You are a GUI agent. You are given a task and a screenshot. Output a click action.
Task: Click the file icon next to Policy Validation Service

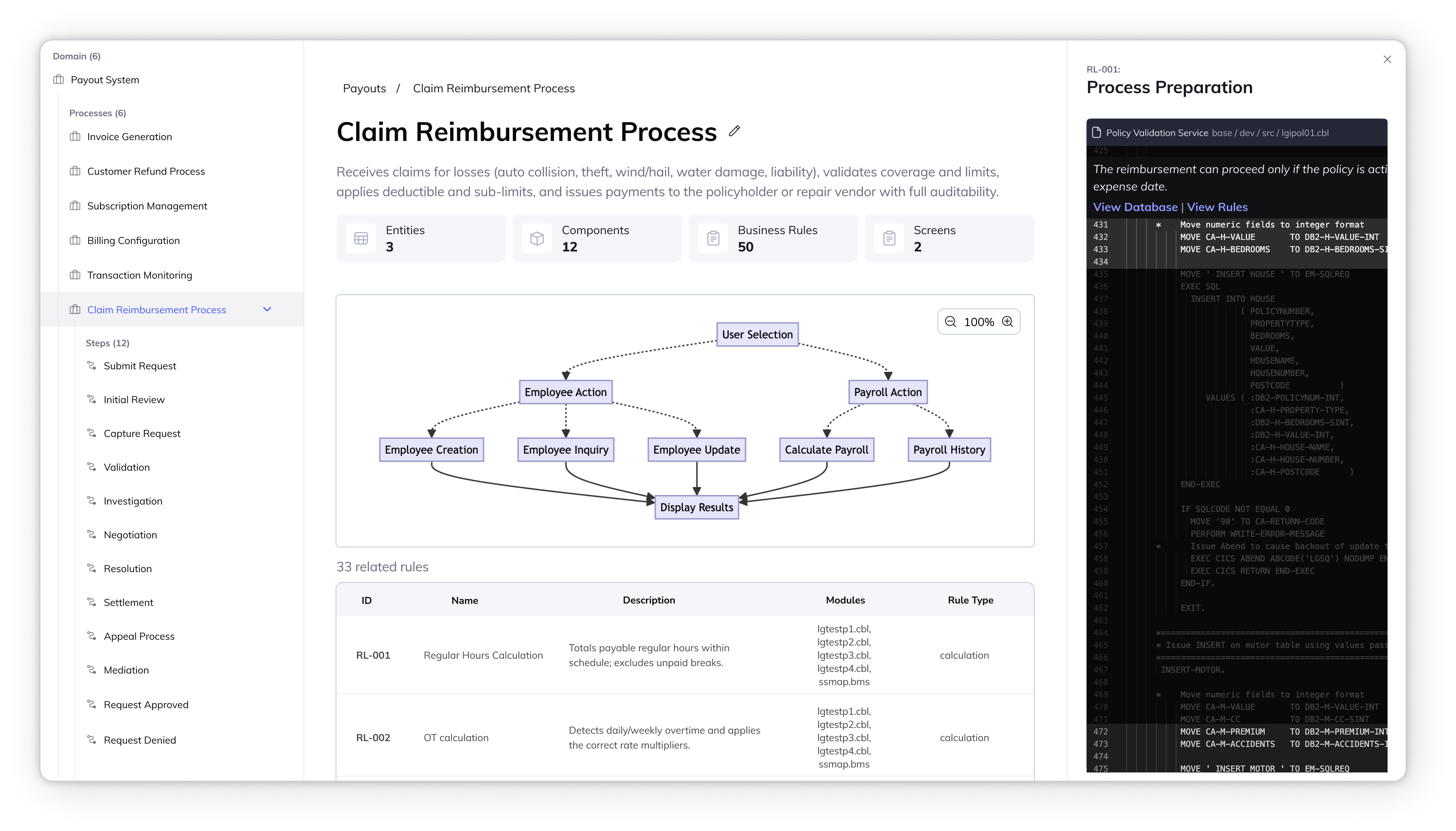point(1097,133)
